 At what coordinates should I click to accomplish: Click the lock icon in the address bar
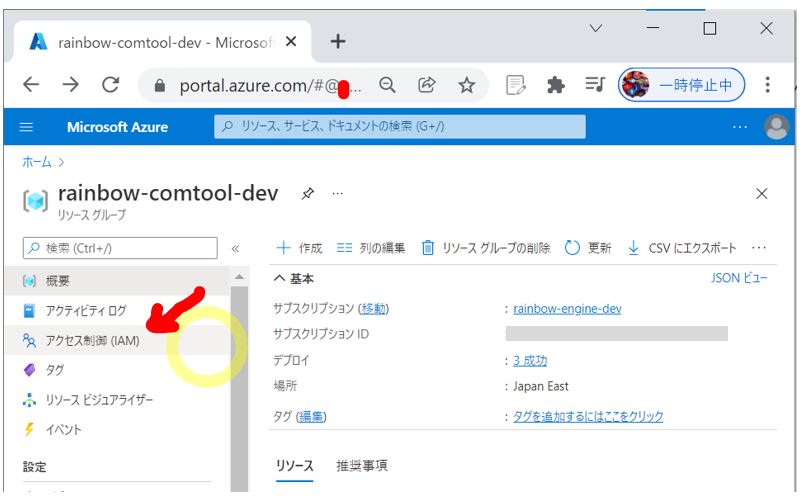pos(159,85)
